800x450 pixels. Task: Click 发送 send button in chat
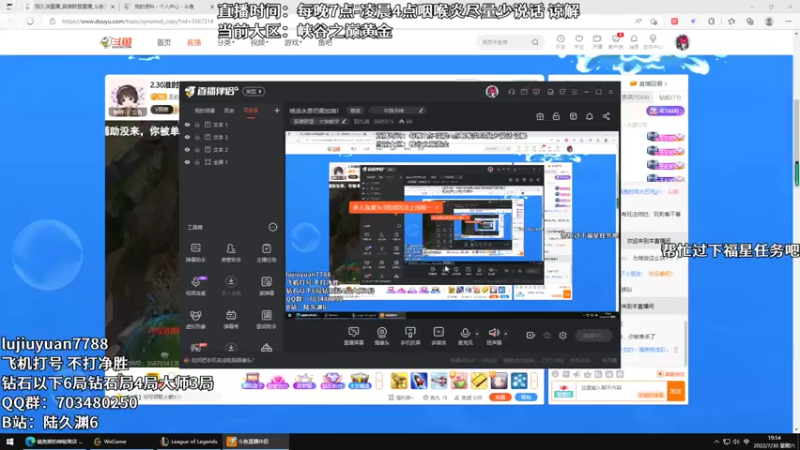click(676, 391)
